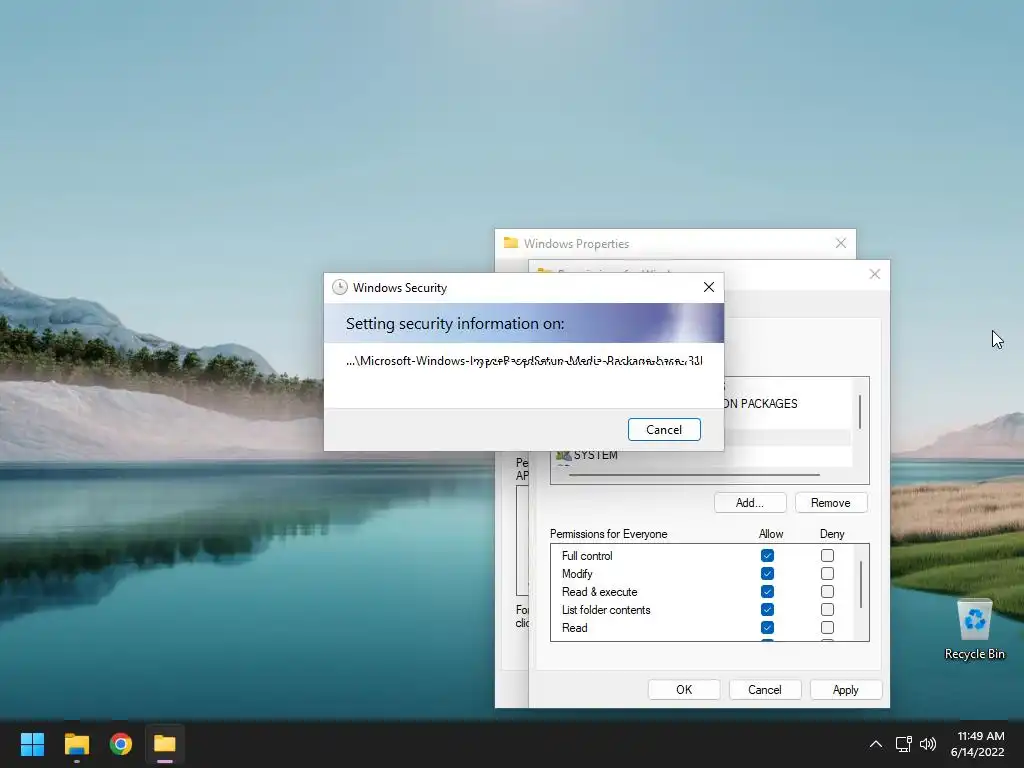Click Cancel at bottom of Permissions window

coord(764,690)
